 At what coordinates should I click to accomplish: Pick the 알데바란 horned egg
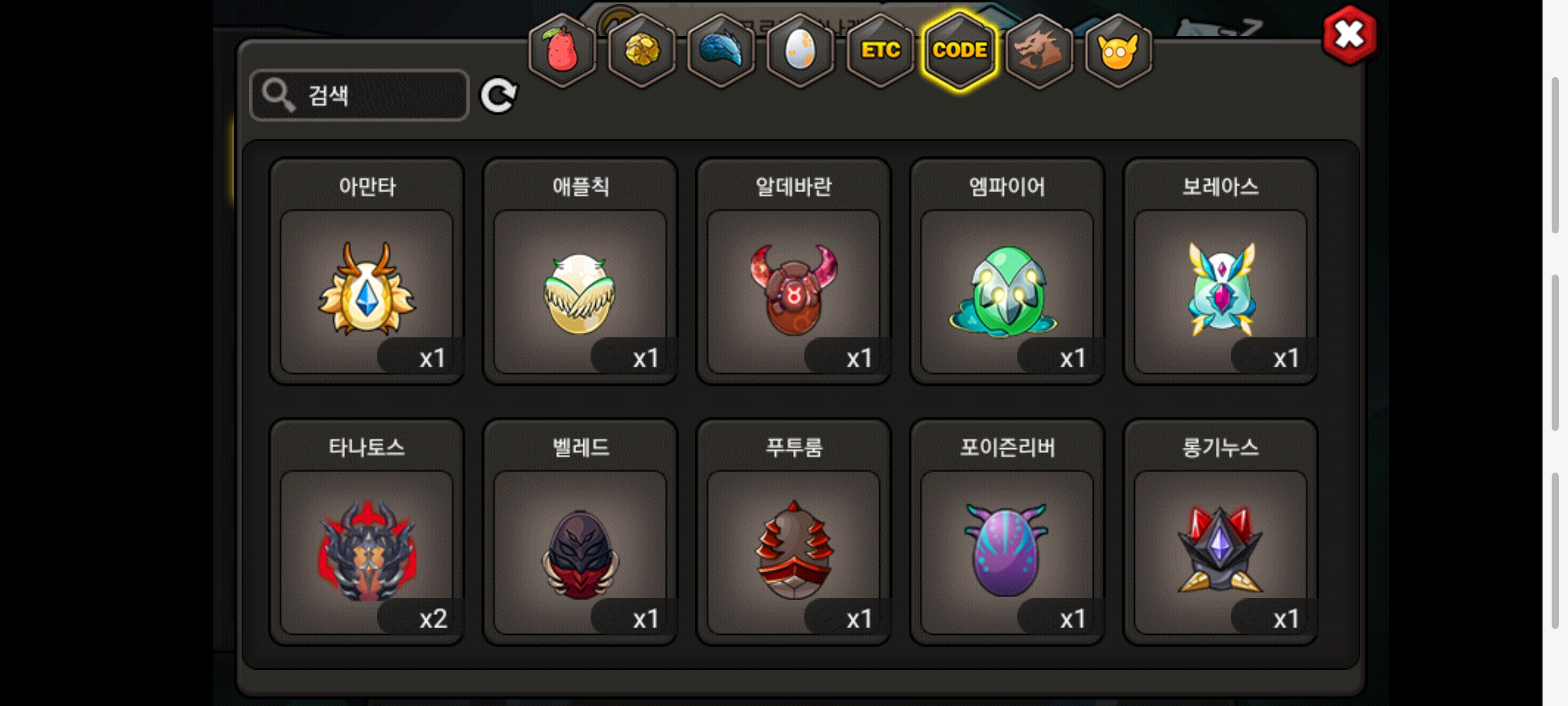point(794,271)
